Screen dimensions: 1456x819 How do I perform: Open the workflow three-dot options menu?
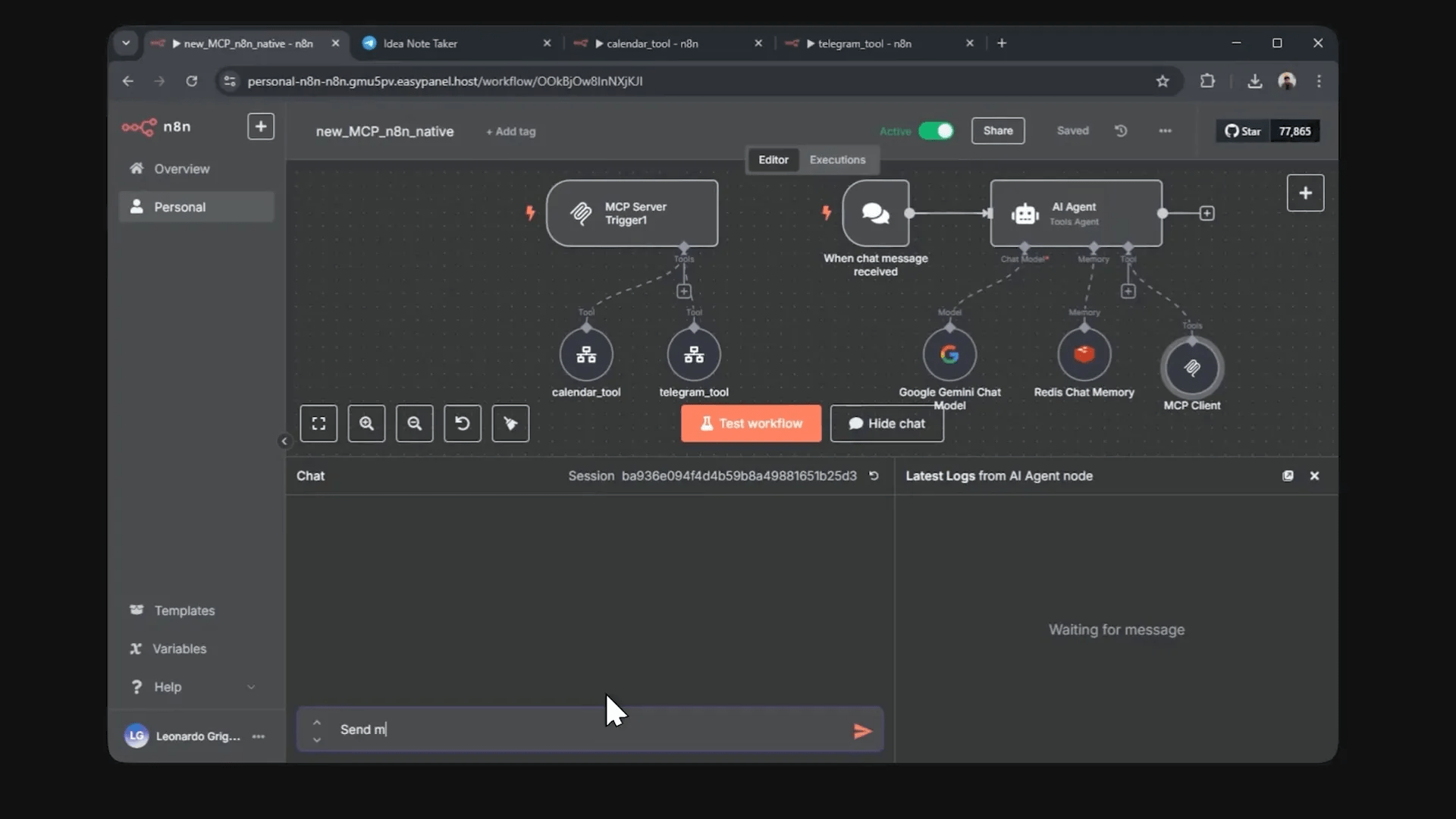click(x=1165, y=130)
